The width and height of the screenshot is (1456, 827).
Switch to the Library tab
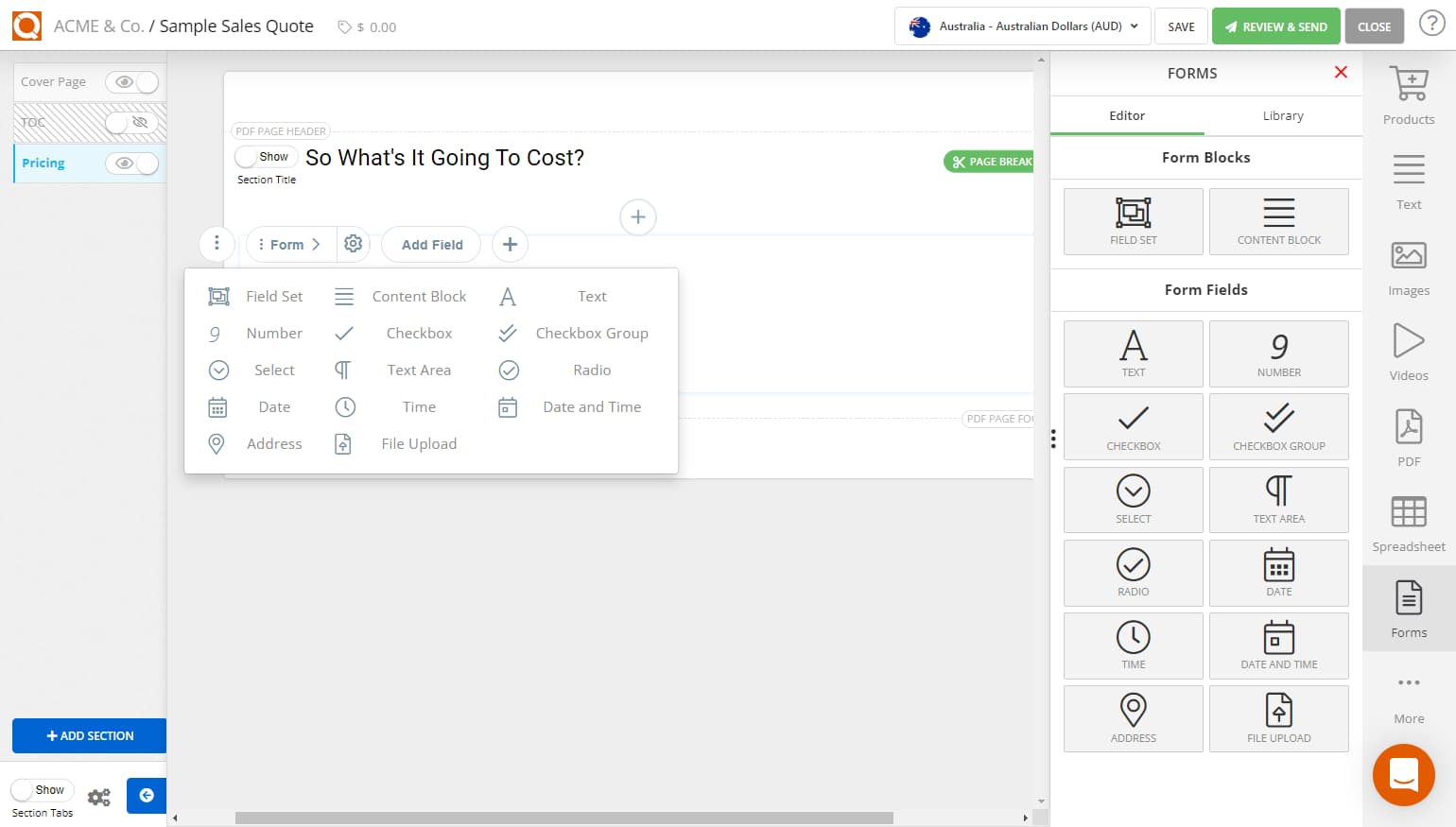point(1282,115)
